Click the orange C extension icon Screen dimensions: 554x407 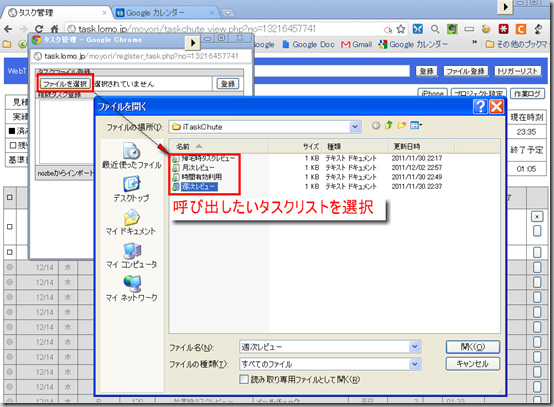(520, 29)
